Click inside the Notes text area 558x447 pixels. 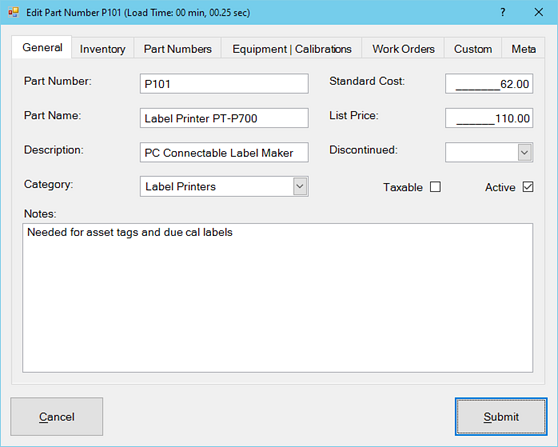pyautogui.click(x=278, y=298)
